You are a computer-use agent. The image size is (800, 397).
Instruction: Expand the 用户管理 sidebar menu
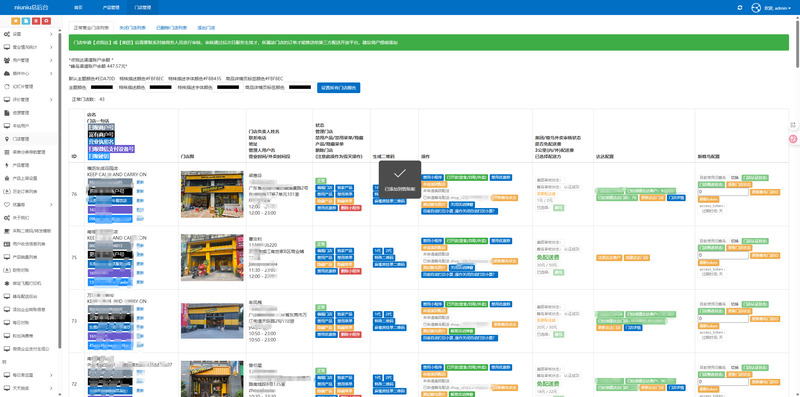(29, 60)
